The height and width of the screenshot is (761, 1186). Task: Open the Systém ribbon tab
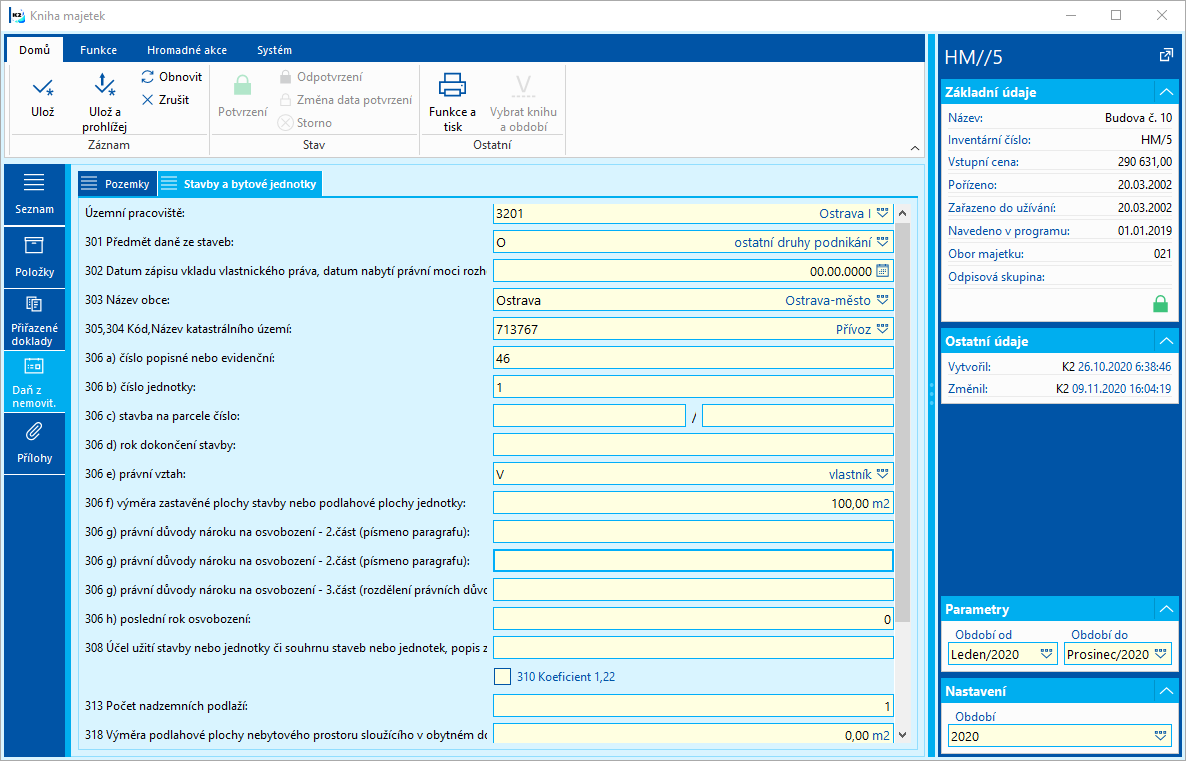(x=274, y=50)
